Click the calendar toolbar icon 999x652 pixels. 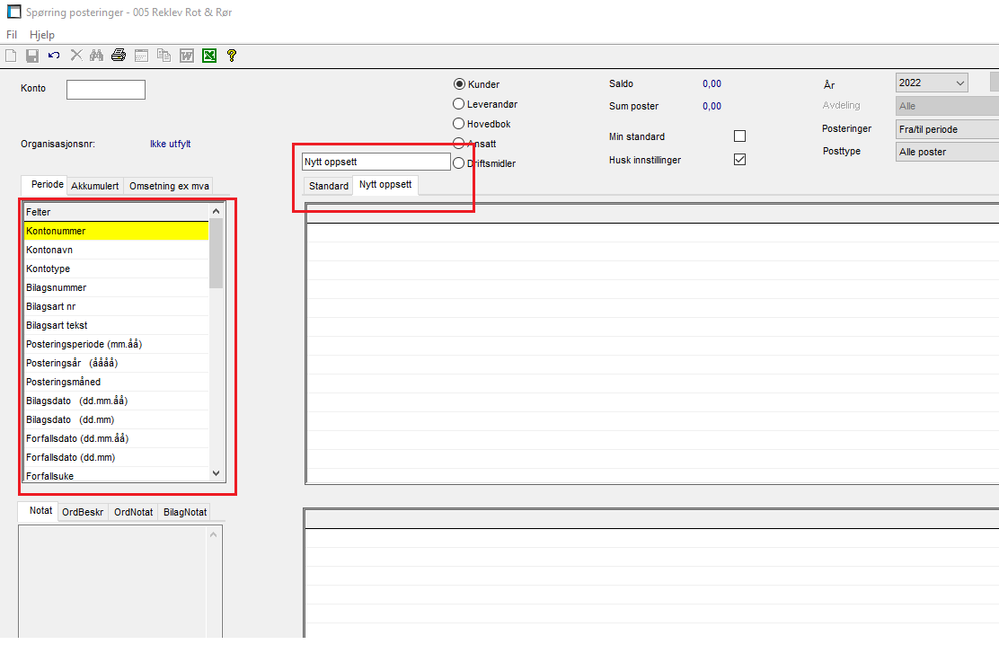pos(141,55)
